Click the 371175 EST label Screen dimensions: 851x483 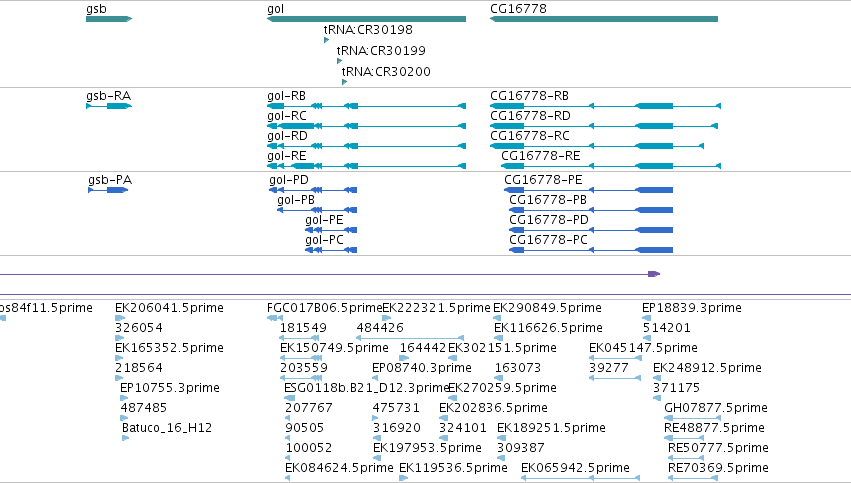pyautogui.click(x=677, y=389)
